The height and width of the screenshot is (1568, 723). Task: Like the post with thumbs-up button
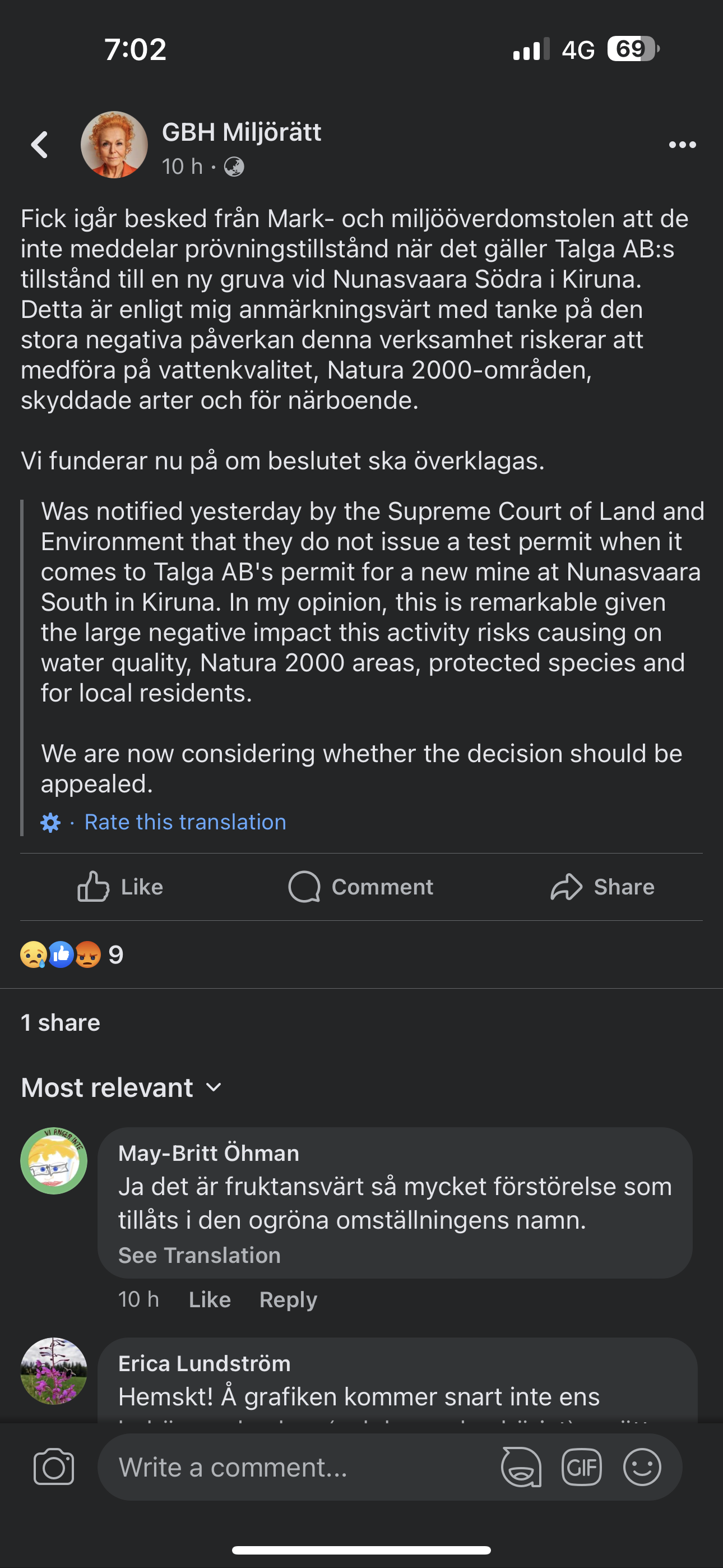coord(121,887)
